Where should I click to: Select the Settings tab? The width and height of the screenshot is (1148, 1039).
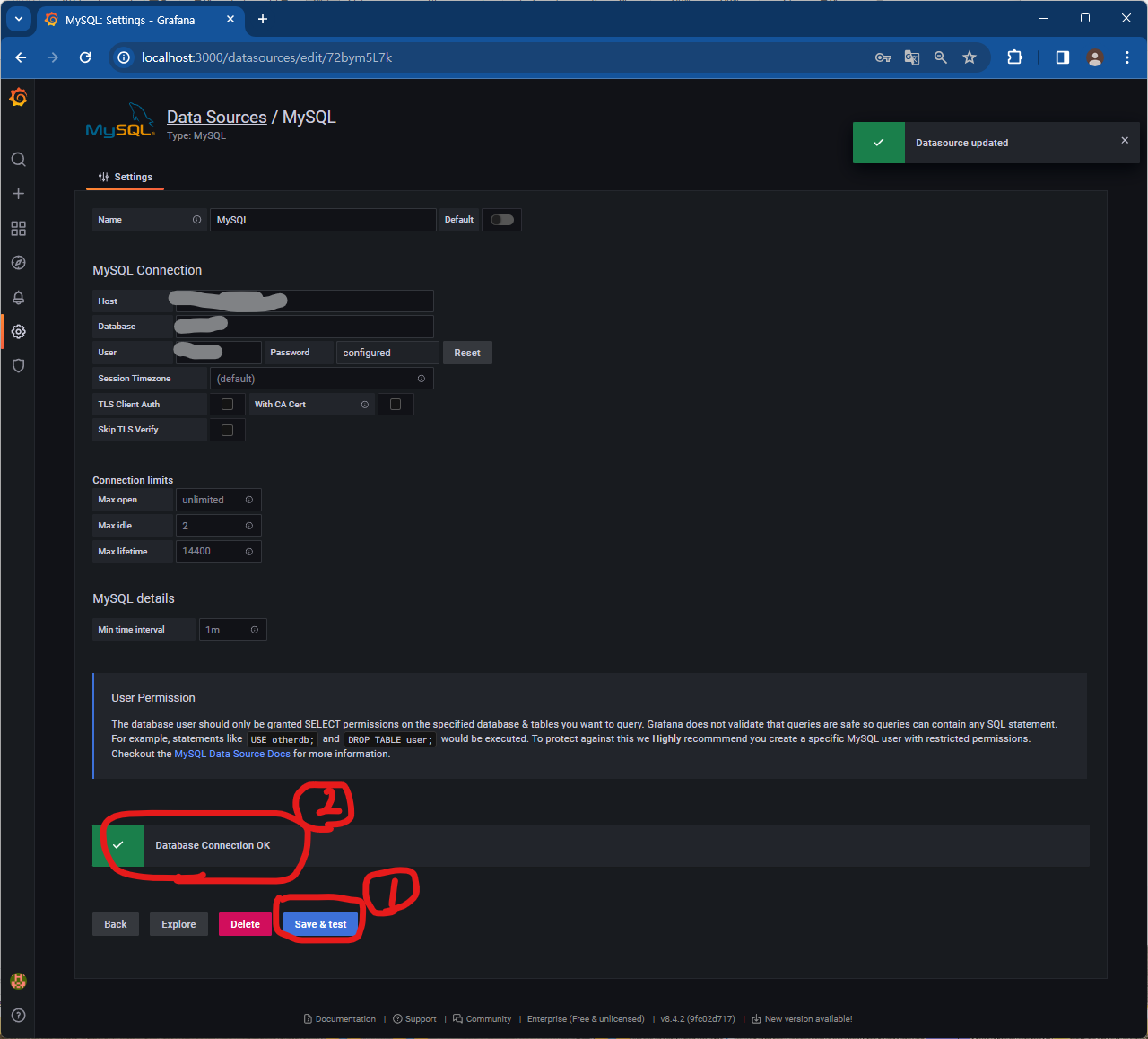126,177
